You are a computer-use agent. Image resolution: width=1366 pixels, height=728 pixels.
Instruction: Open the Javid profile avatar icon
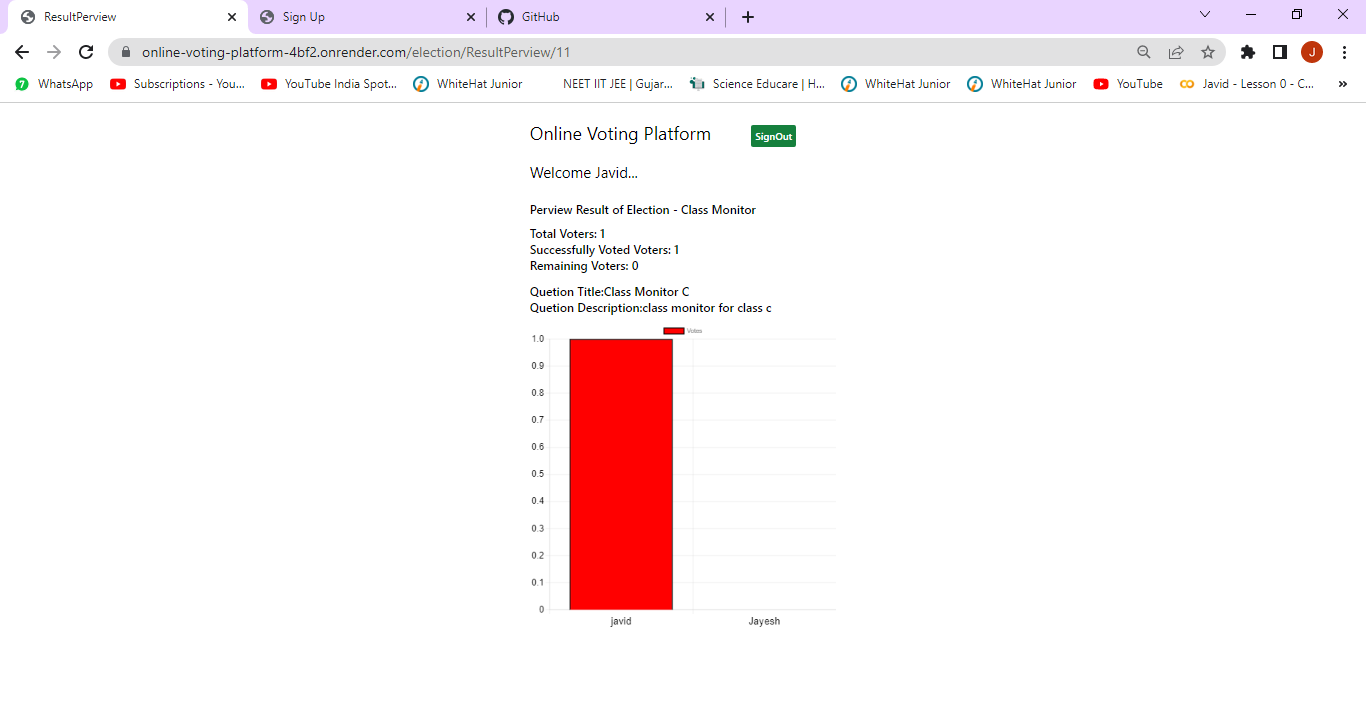coord(1312,51)
